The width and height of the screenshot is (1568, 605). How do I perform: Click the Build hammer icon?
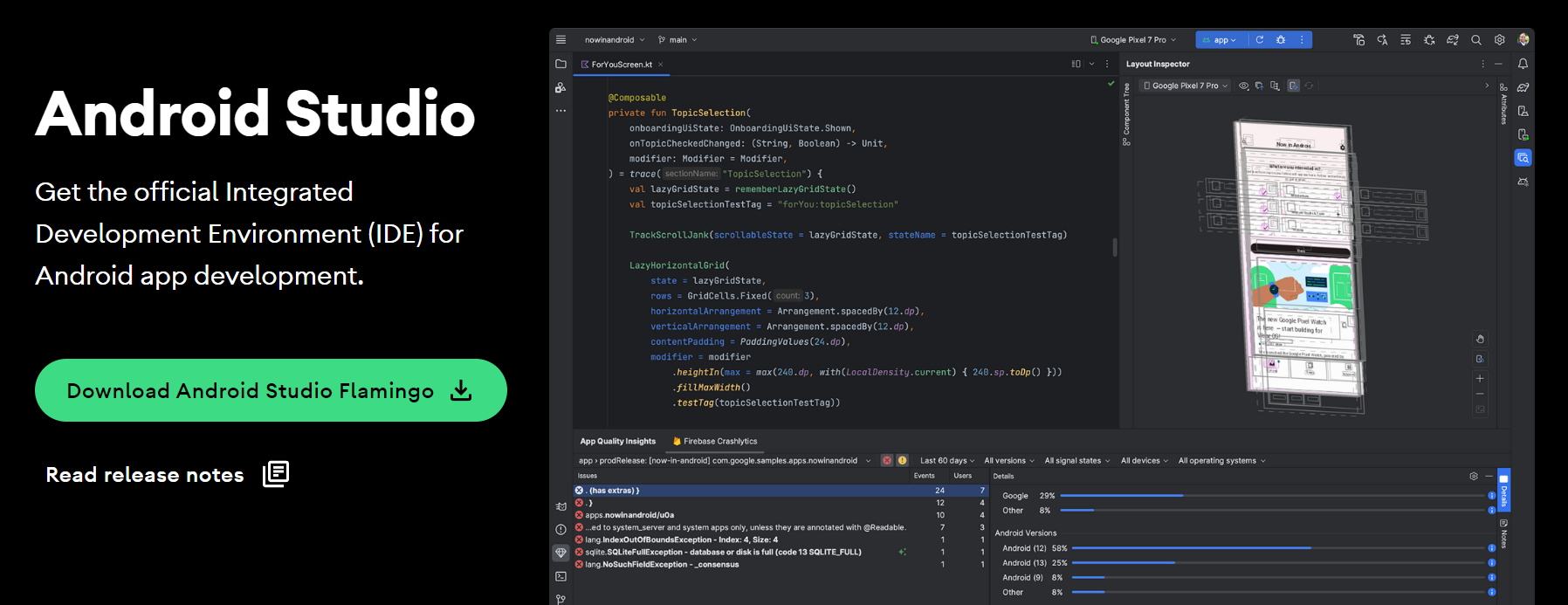pos(1358,39)
